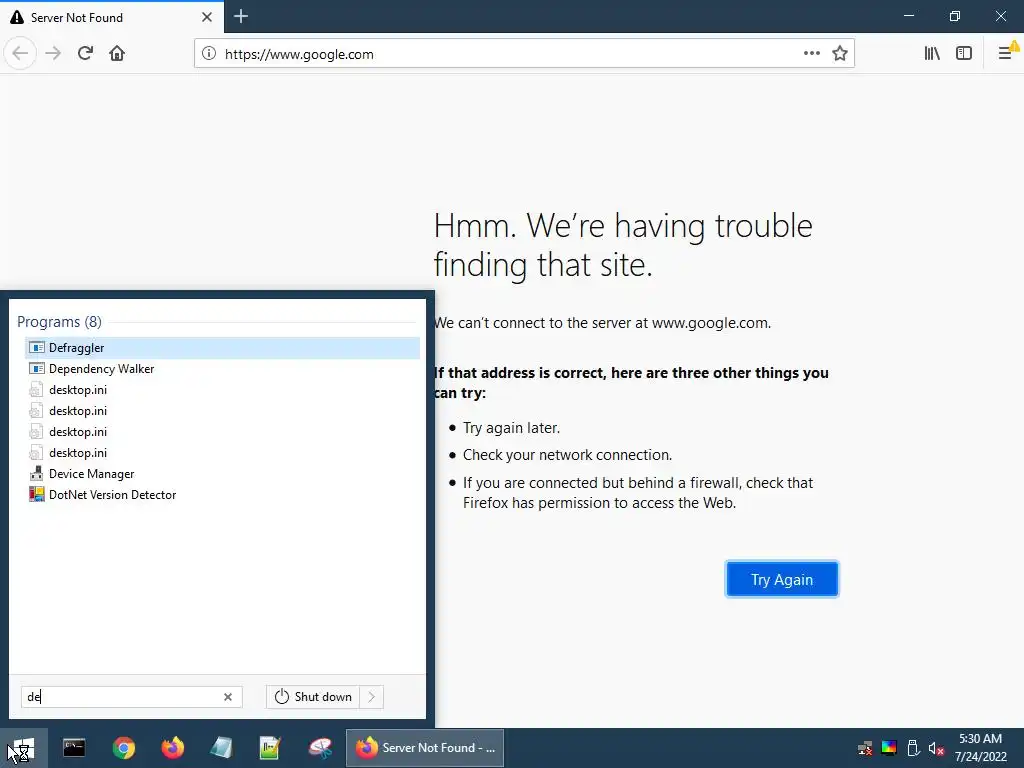The image size is (1024, 768).
Task: Click the Defraggler program icon
Action: click(37, 347)
